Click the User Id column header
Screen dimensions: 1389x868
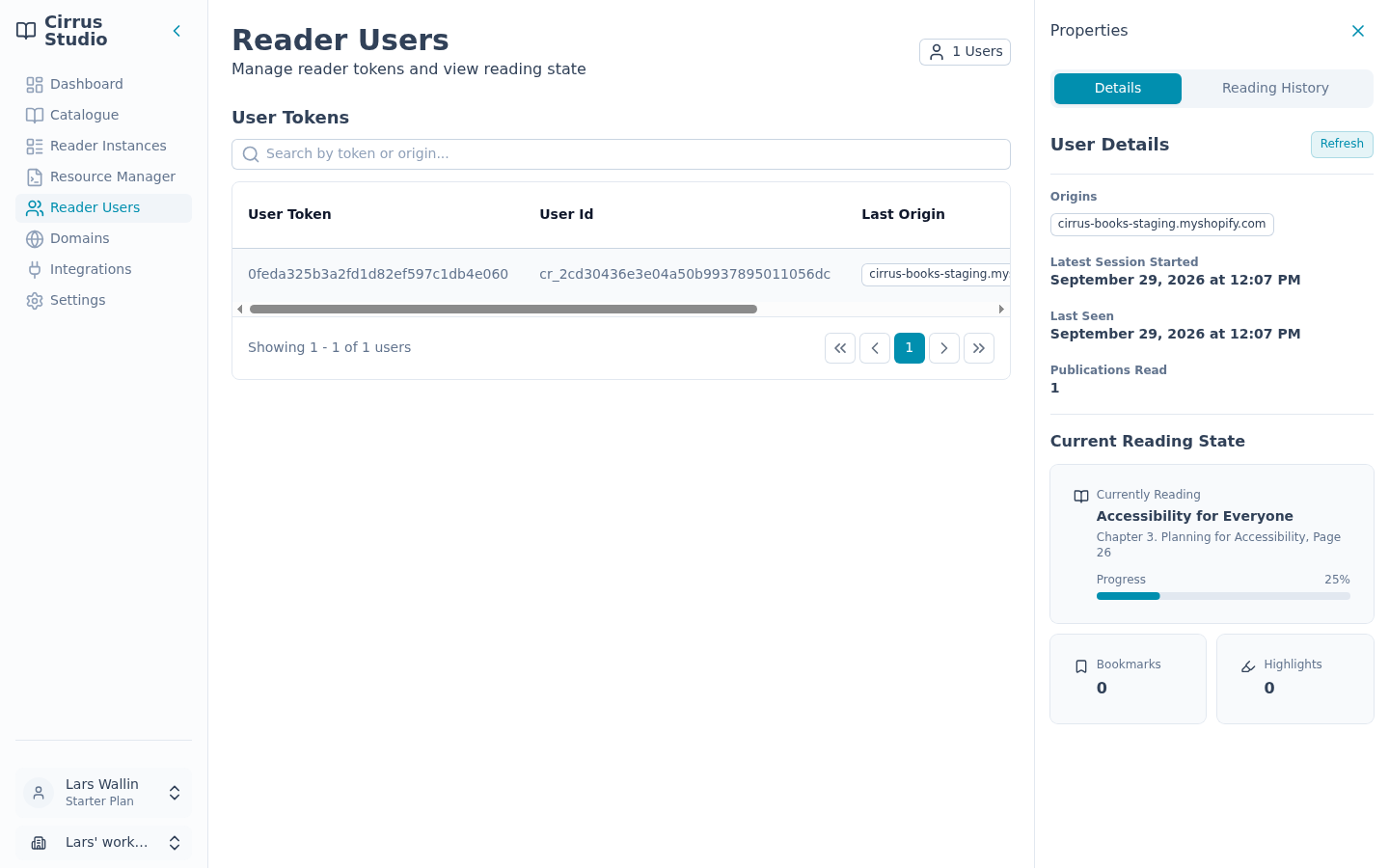point(566,214)
